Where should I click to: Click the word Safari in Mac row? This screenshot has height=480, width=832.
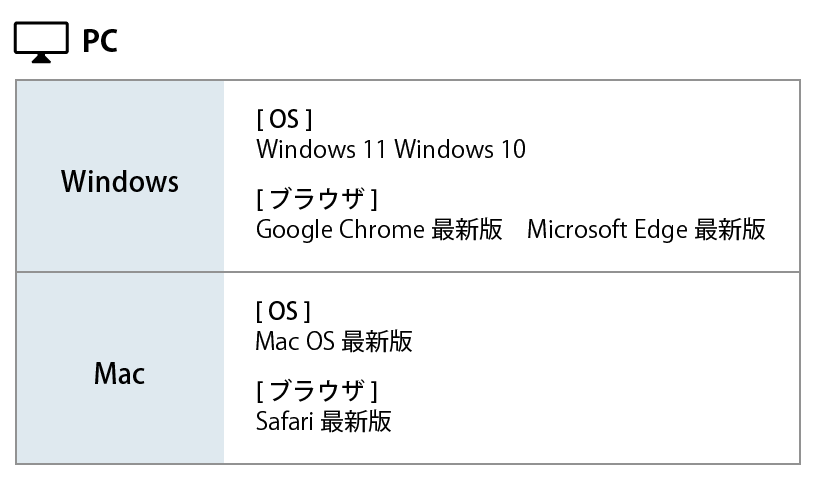click(x=284, y=422)
